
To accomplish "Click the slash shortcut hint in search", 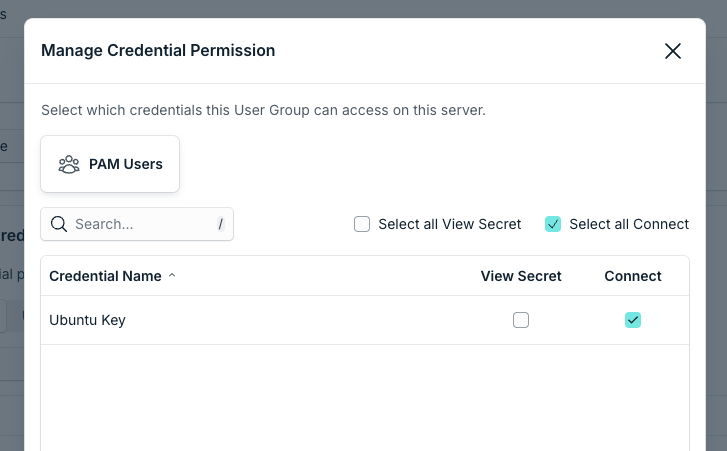I will tap(221, 224).
